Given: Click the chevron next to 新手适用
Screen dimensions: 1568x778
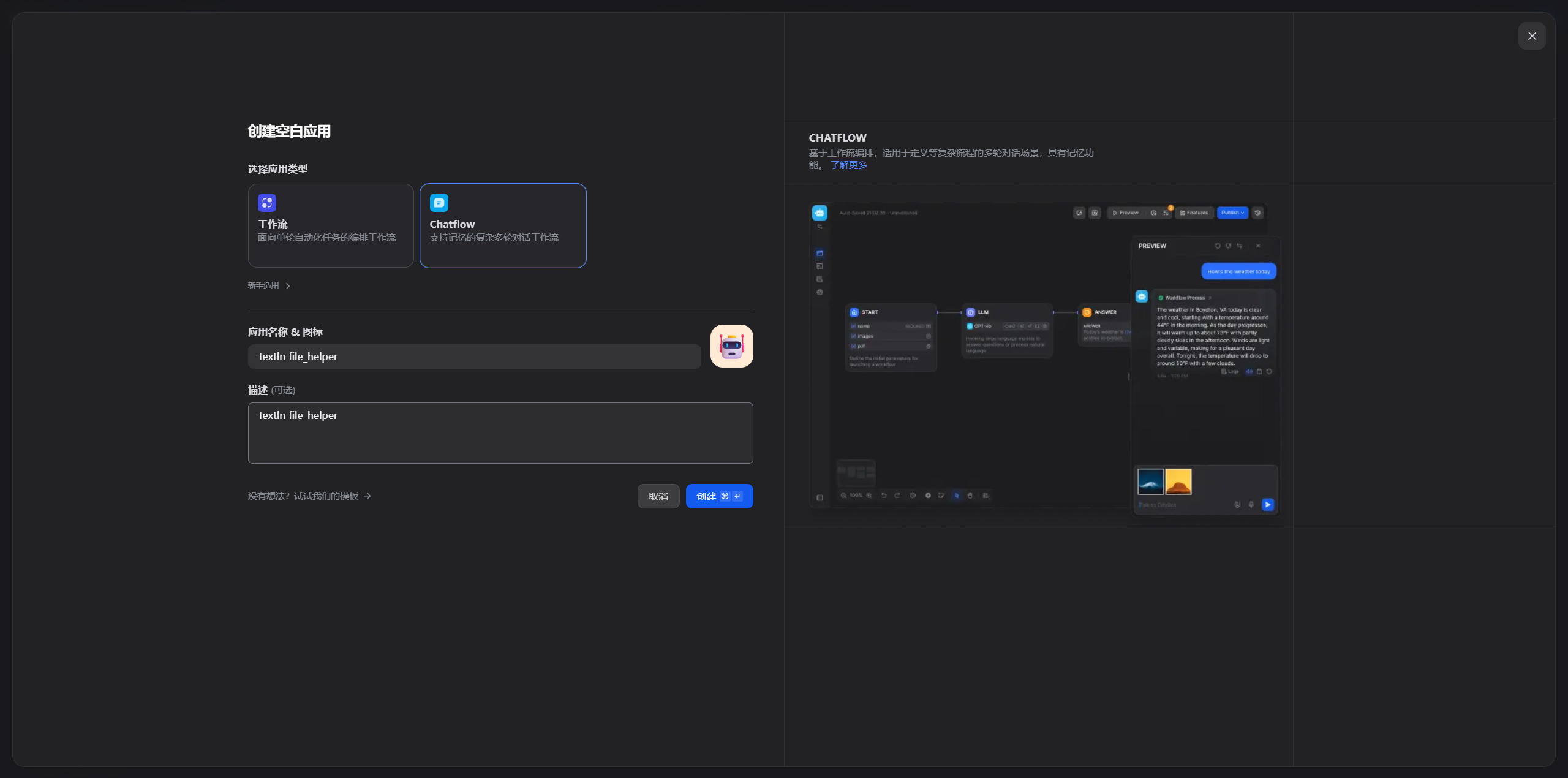Looking at the screenshot, I should 288,286.
